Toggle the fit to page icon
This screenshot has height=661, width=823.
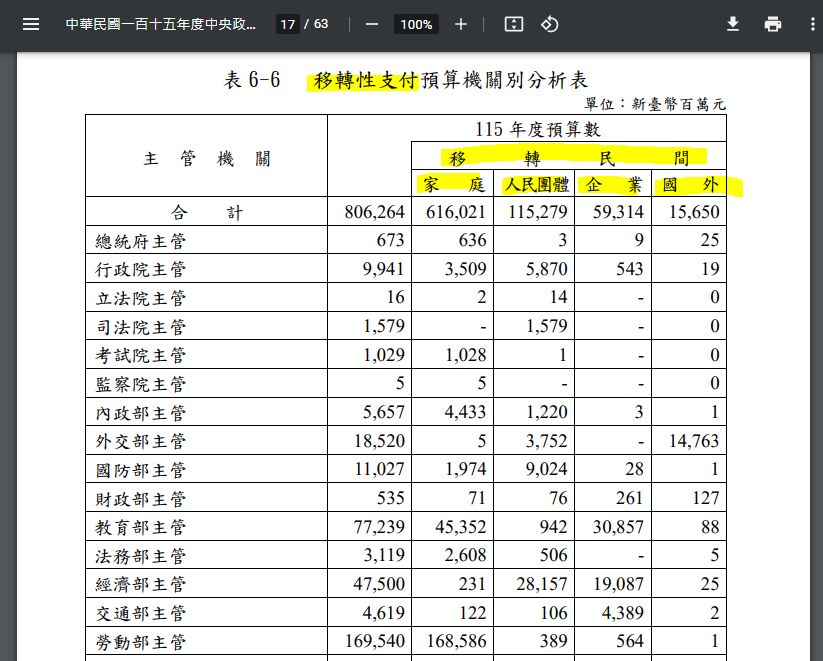click(513, 24)
